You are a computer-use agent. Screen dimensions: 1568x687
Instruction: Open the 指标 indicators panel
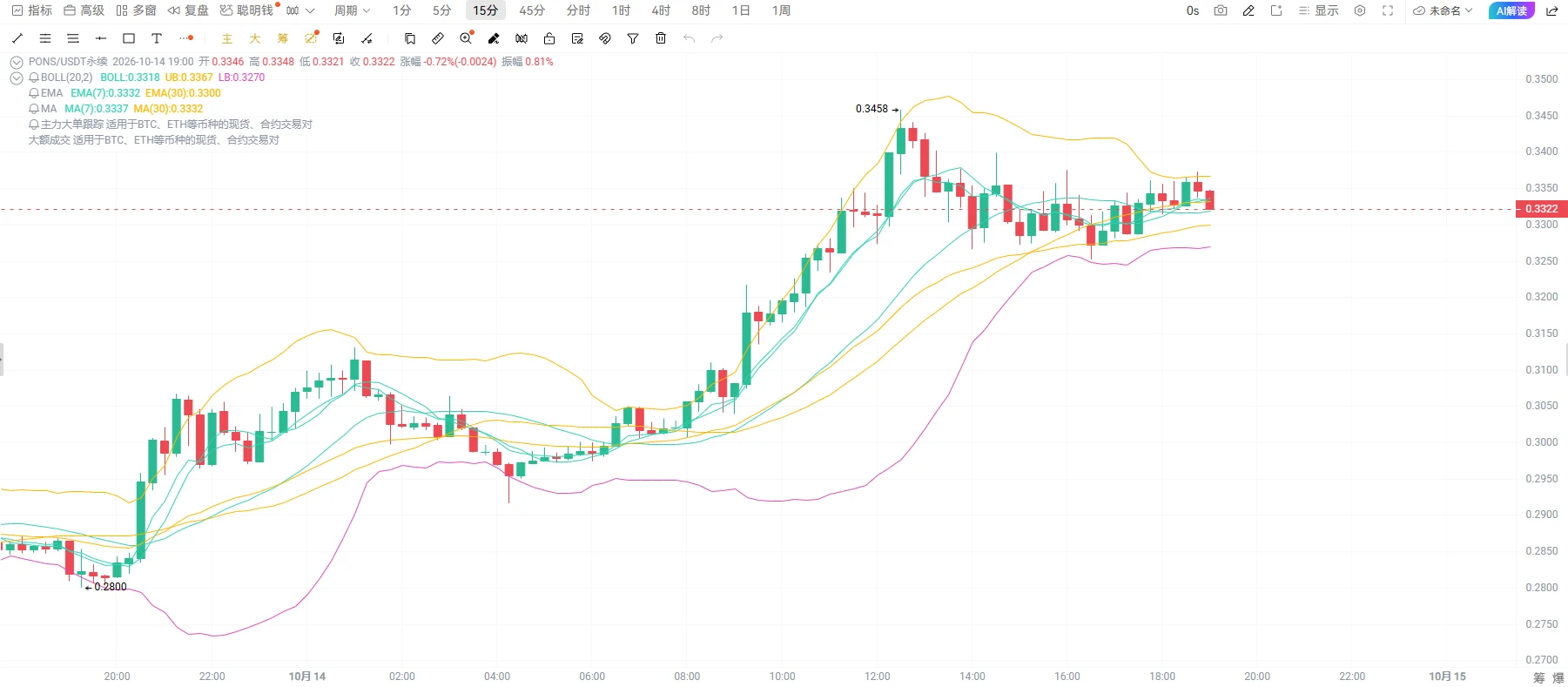(32, 10)
